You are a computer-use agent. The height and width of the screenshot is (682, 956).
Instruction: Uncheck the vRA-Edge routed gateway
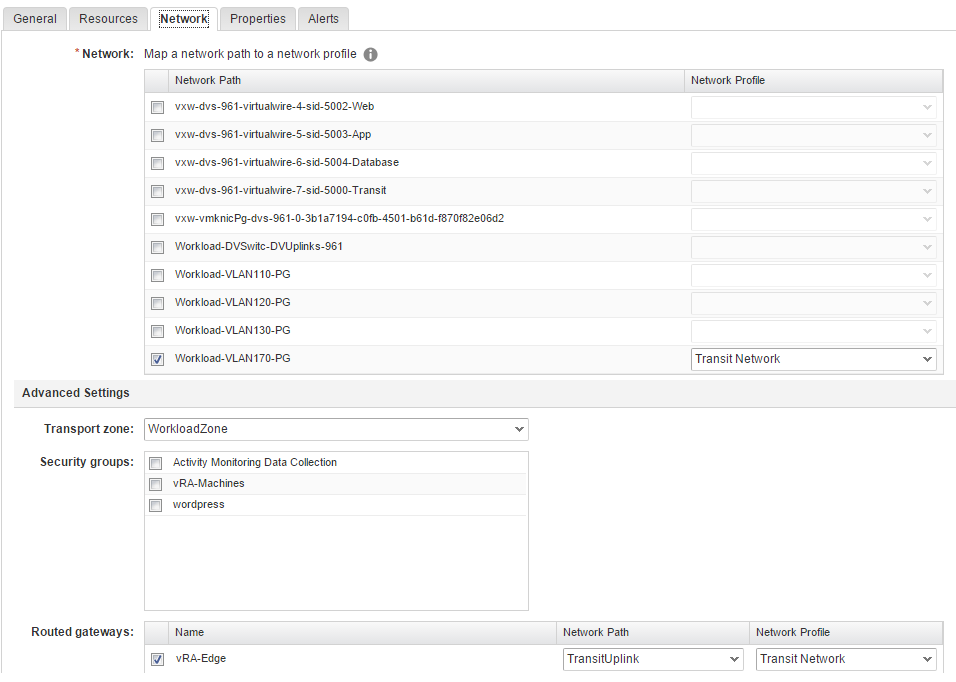pos(157,659)
